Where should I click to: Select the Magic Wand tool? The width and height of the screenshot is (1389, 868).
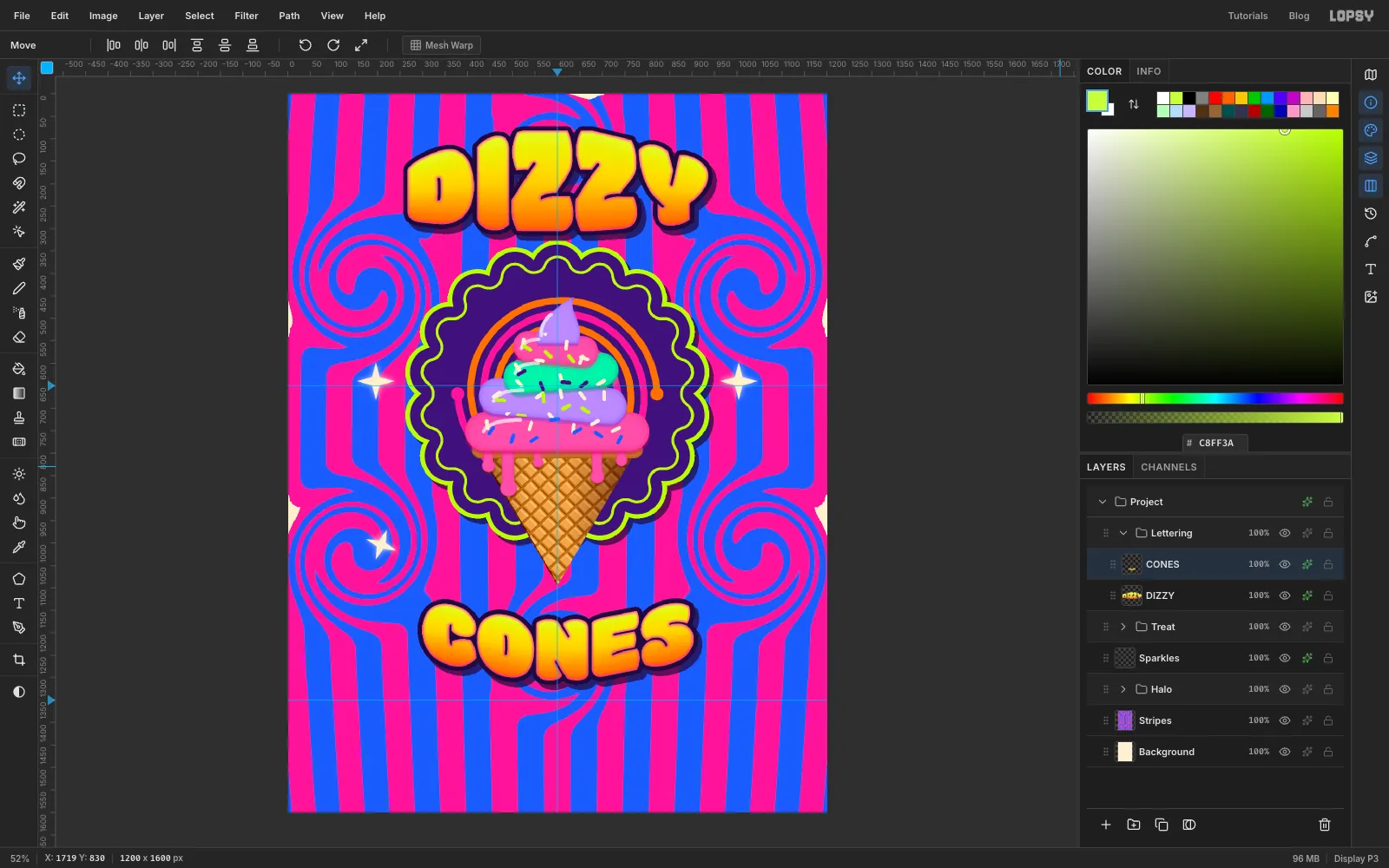pyautogui.click(x=19, y=207)
